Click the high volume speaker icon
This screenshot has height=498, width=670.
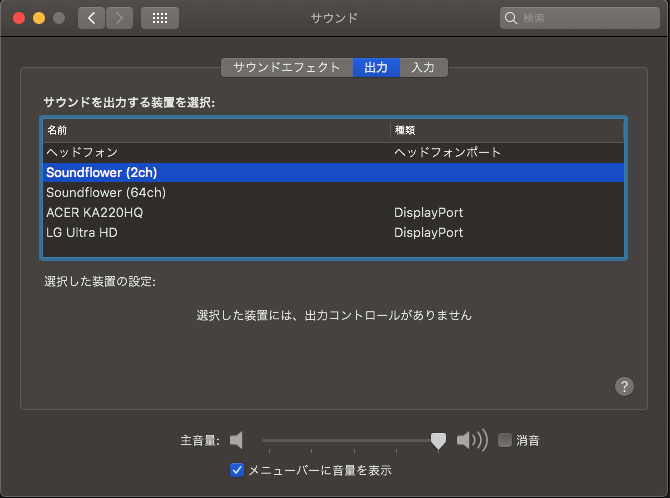tap(471, 440)
